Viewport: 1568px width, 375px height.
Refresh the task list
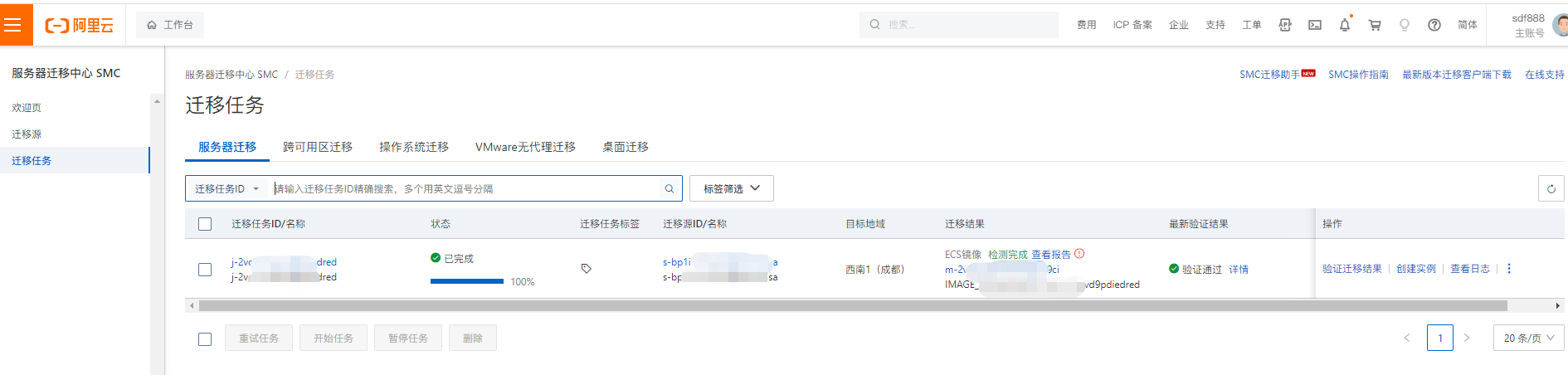pyautogui.click(x=1551, y=188)
